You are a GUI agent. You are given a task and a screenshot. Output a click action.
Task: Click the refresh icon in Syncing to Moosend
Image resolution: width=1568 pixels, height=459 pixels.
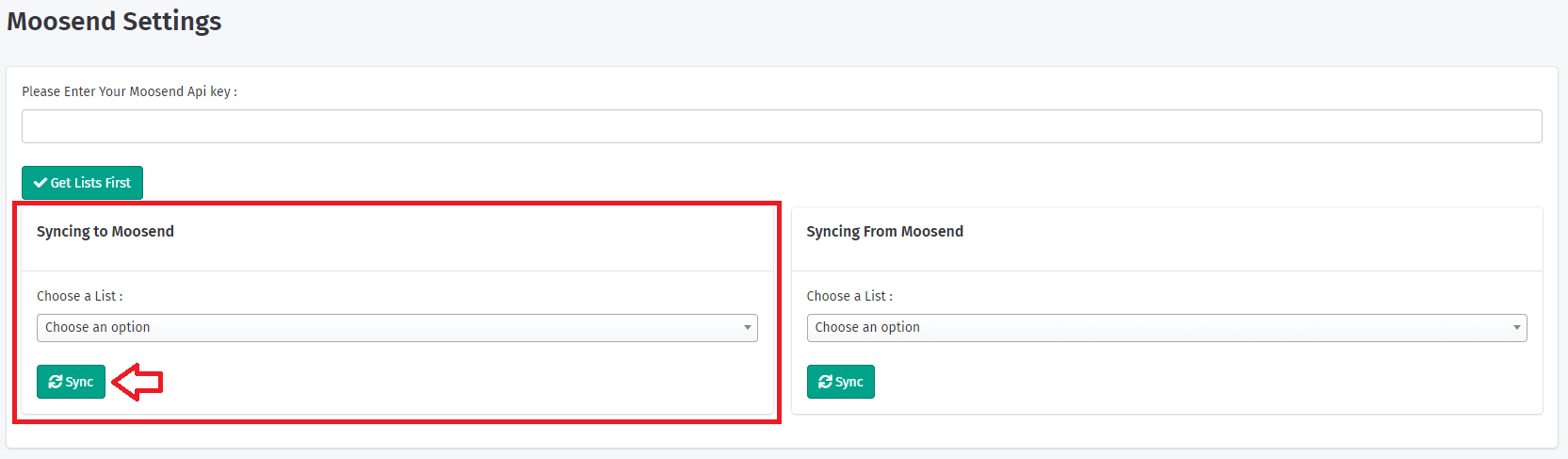(x=56, y=382)
